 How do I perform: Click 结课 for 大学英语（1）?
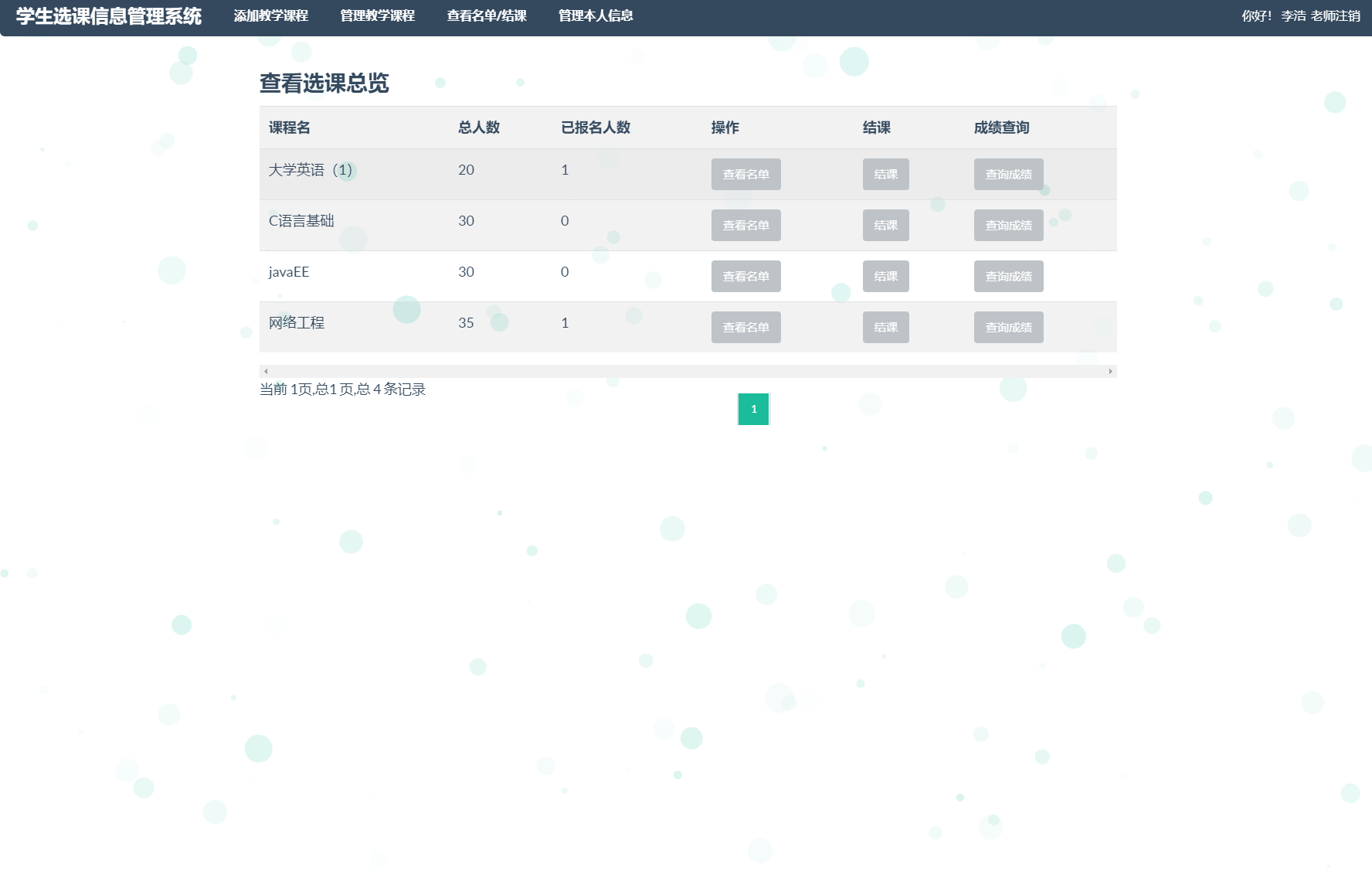click(x=885, y=174)
